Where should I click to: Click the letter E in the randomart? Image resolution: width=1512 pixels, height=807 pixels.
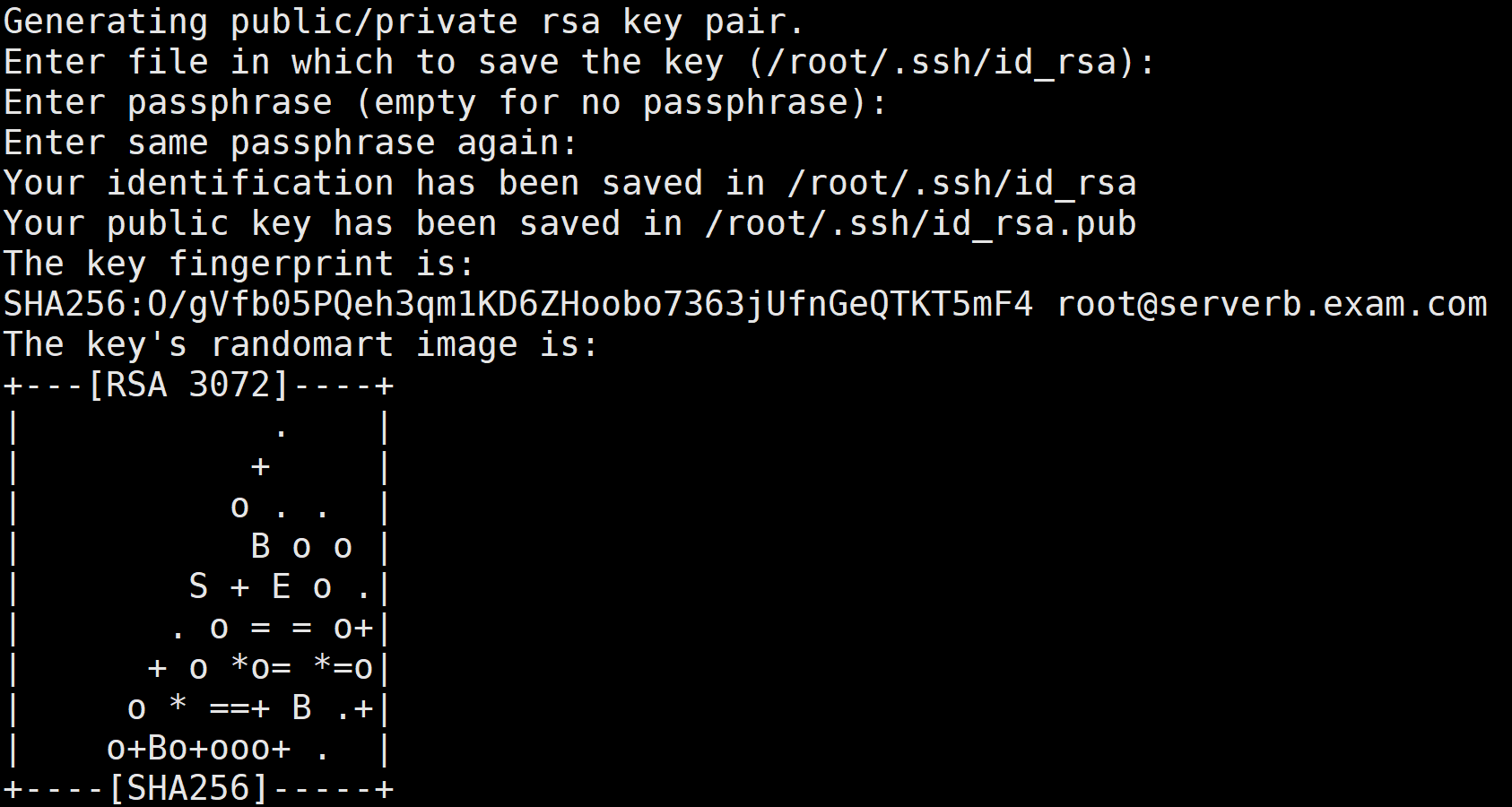(x=281, y=587)
